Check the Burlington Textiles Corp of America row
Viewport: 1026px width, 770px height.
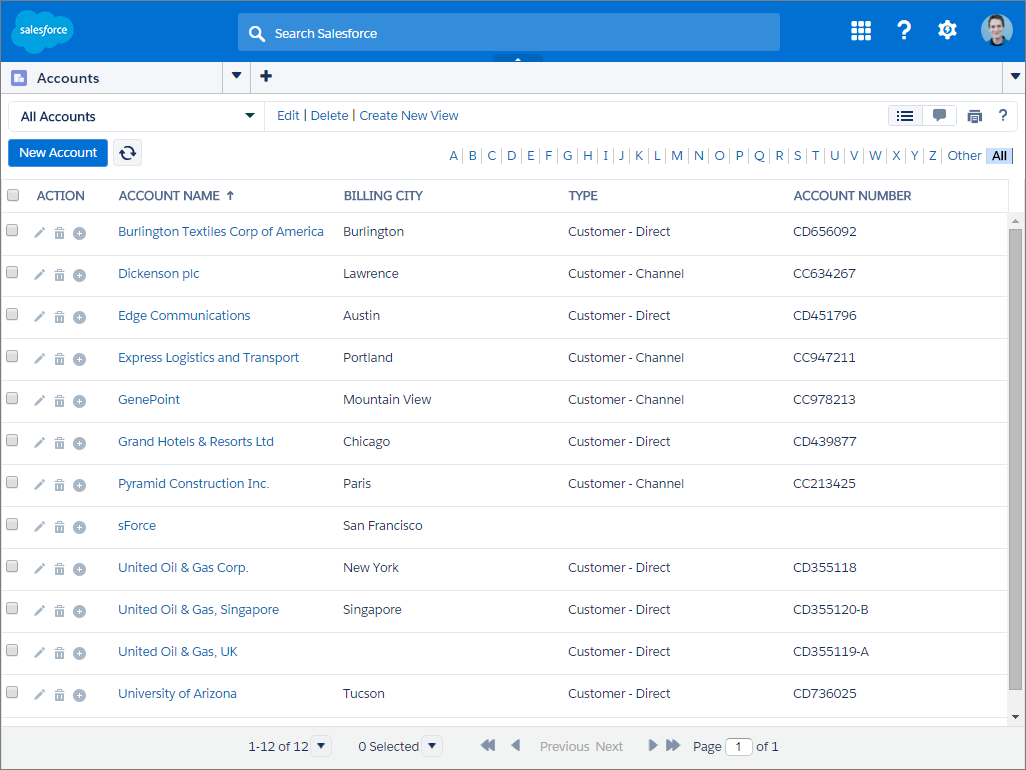point(12,230)
